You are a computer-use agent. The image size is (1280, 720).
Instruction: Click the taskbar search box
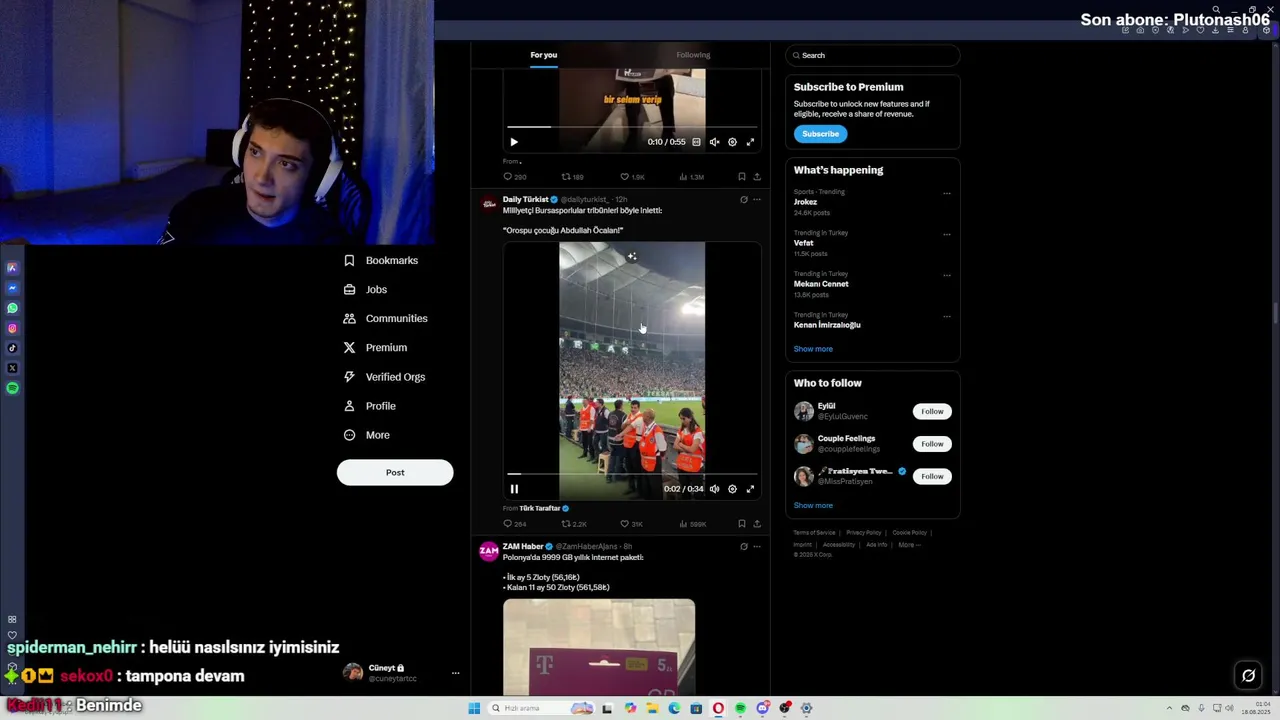[541, 708]
